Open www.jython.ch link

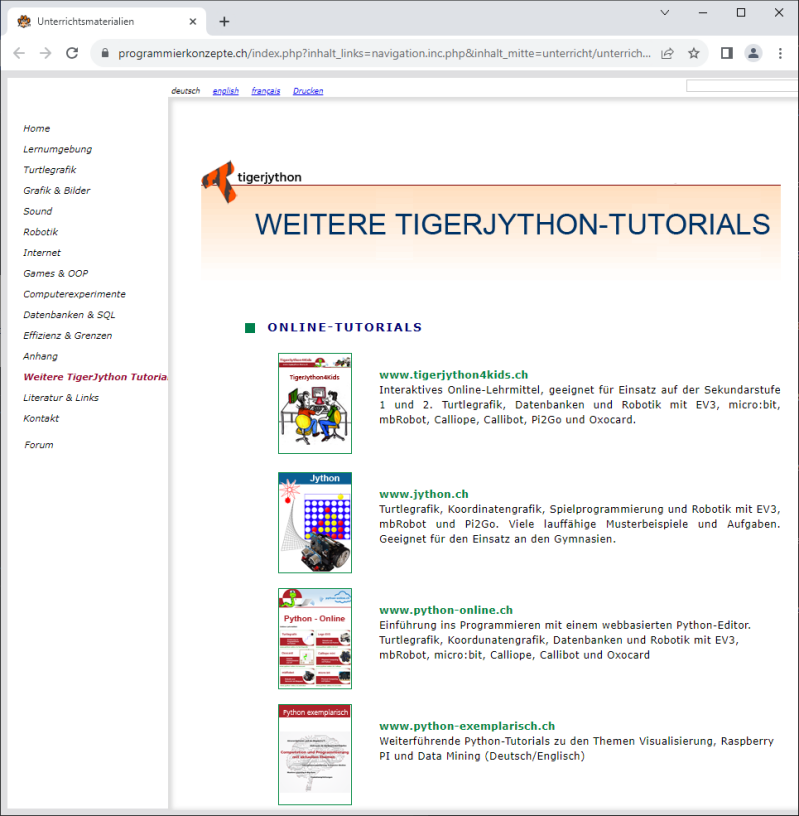(424, 494)
